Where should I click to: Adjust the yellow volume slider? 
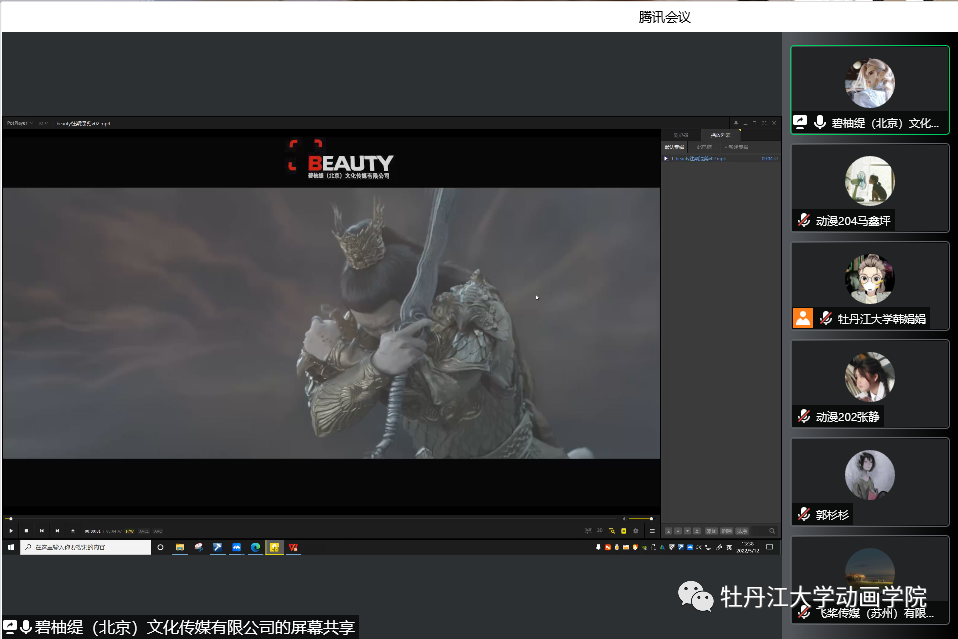pyautogui.click(x=641, y=519)
